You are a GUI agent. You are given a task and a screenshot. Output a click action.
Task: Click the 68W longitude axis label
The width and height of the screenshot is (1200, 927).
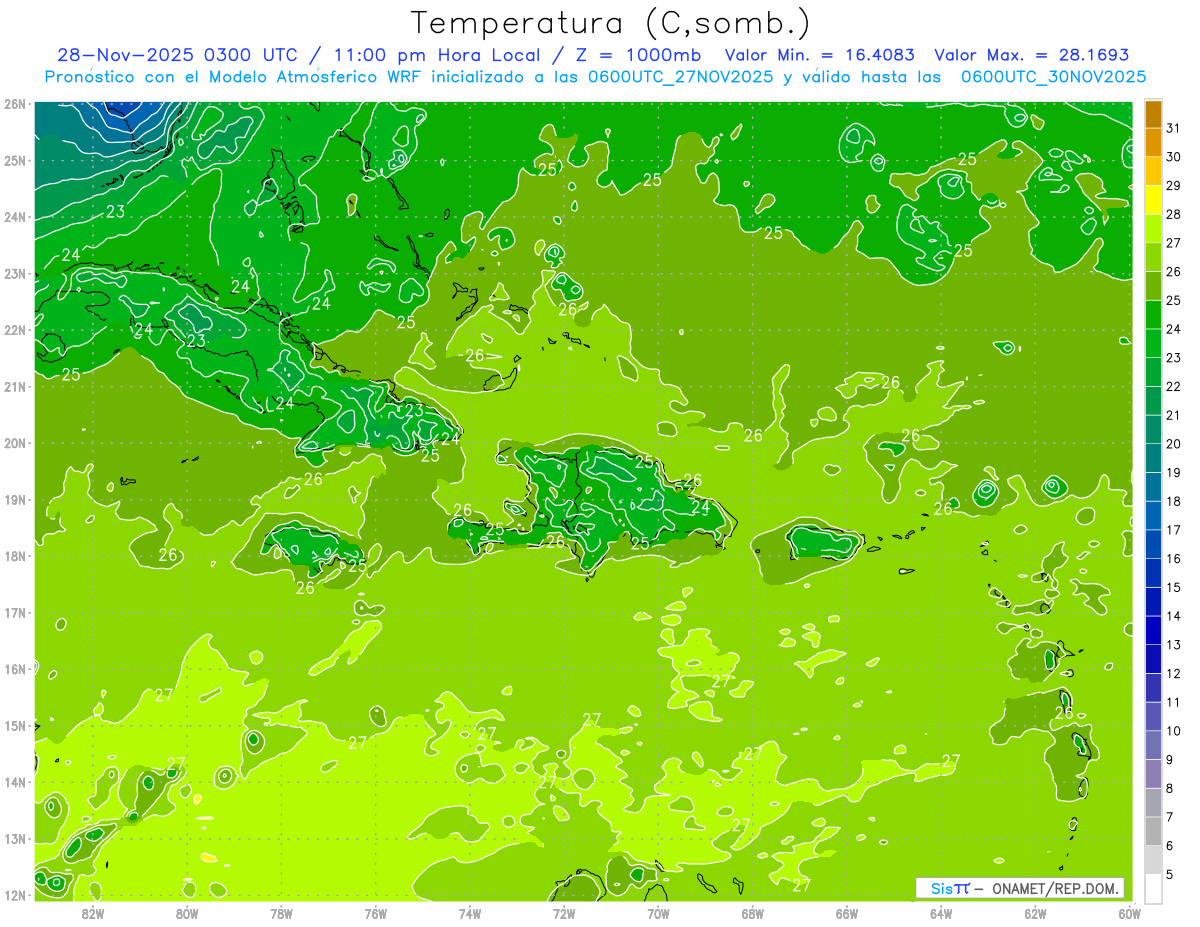point(752,913)
